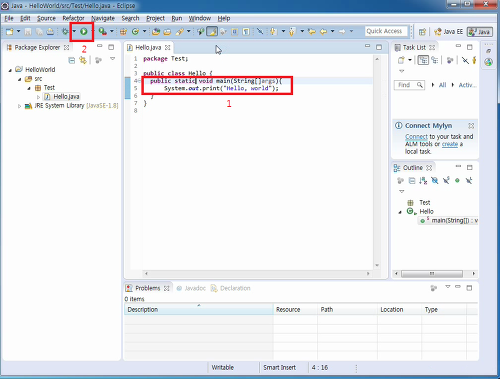Toggle Block Selection Mode in toolbar
The width and height of the screenshot is (500, 379).
[235, 32]
